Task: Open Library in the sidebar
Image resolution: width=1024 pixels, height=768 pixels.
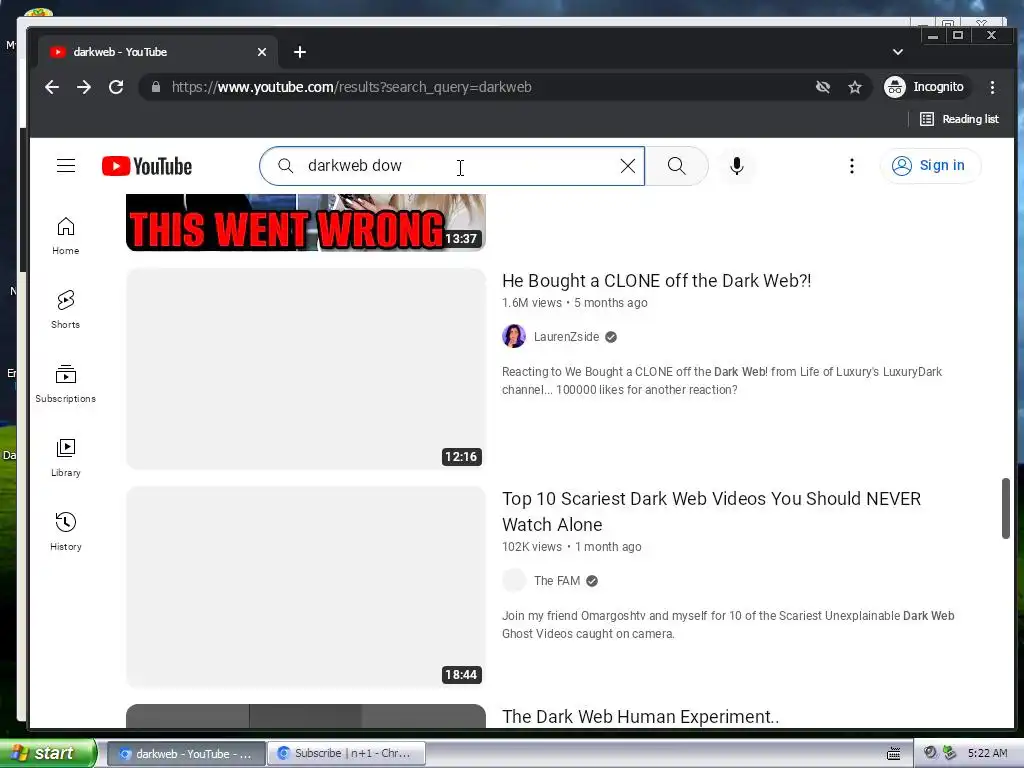Action: click(66, 457)
